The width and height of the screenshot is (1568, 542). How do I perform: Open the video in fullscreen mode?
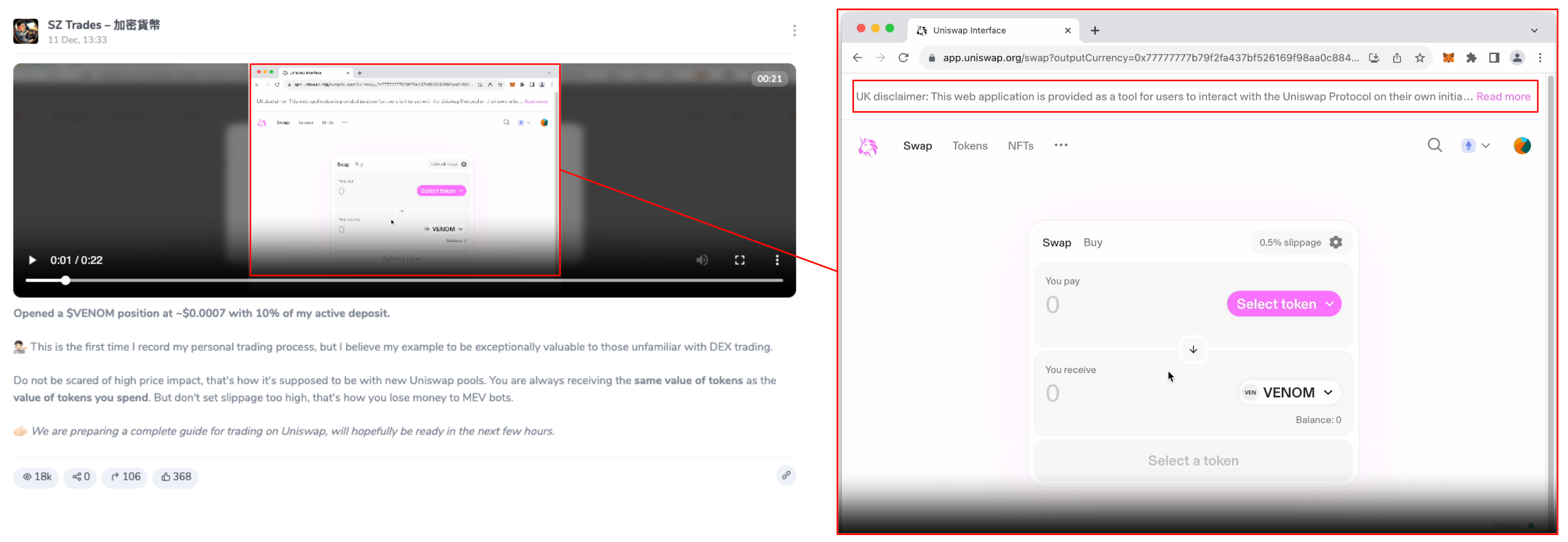pyautogui.click(x=740, y=260)
